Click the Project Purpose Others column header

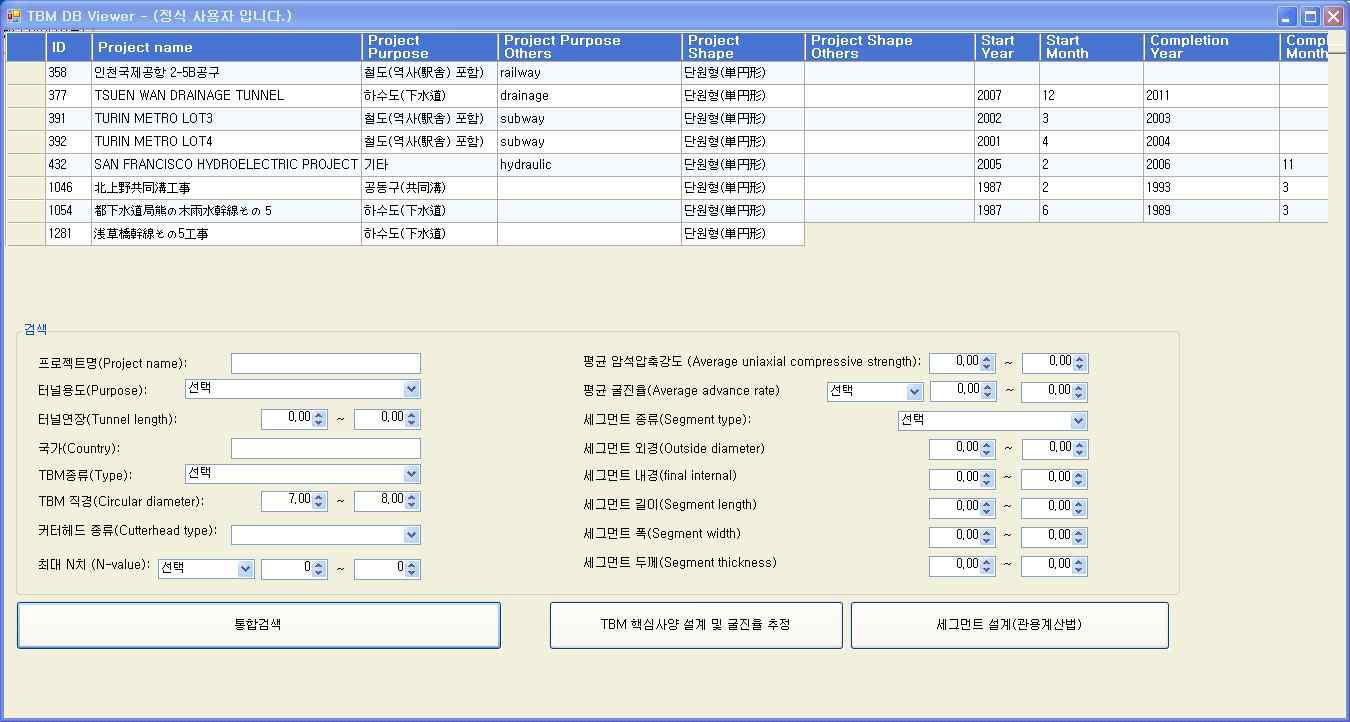click(590, 47)
